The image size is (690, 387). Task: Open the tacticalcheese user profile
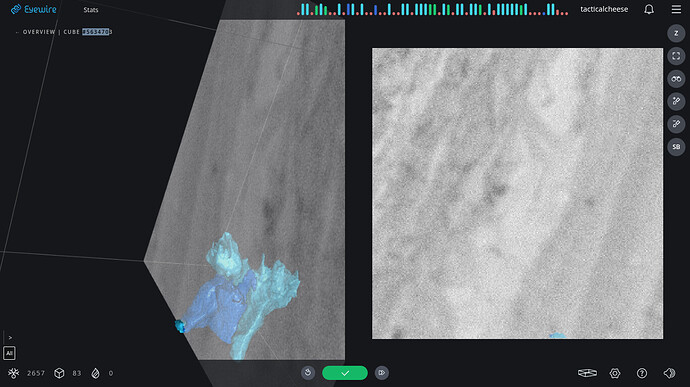tap(604, 9)
